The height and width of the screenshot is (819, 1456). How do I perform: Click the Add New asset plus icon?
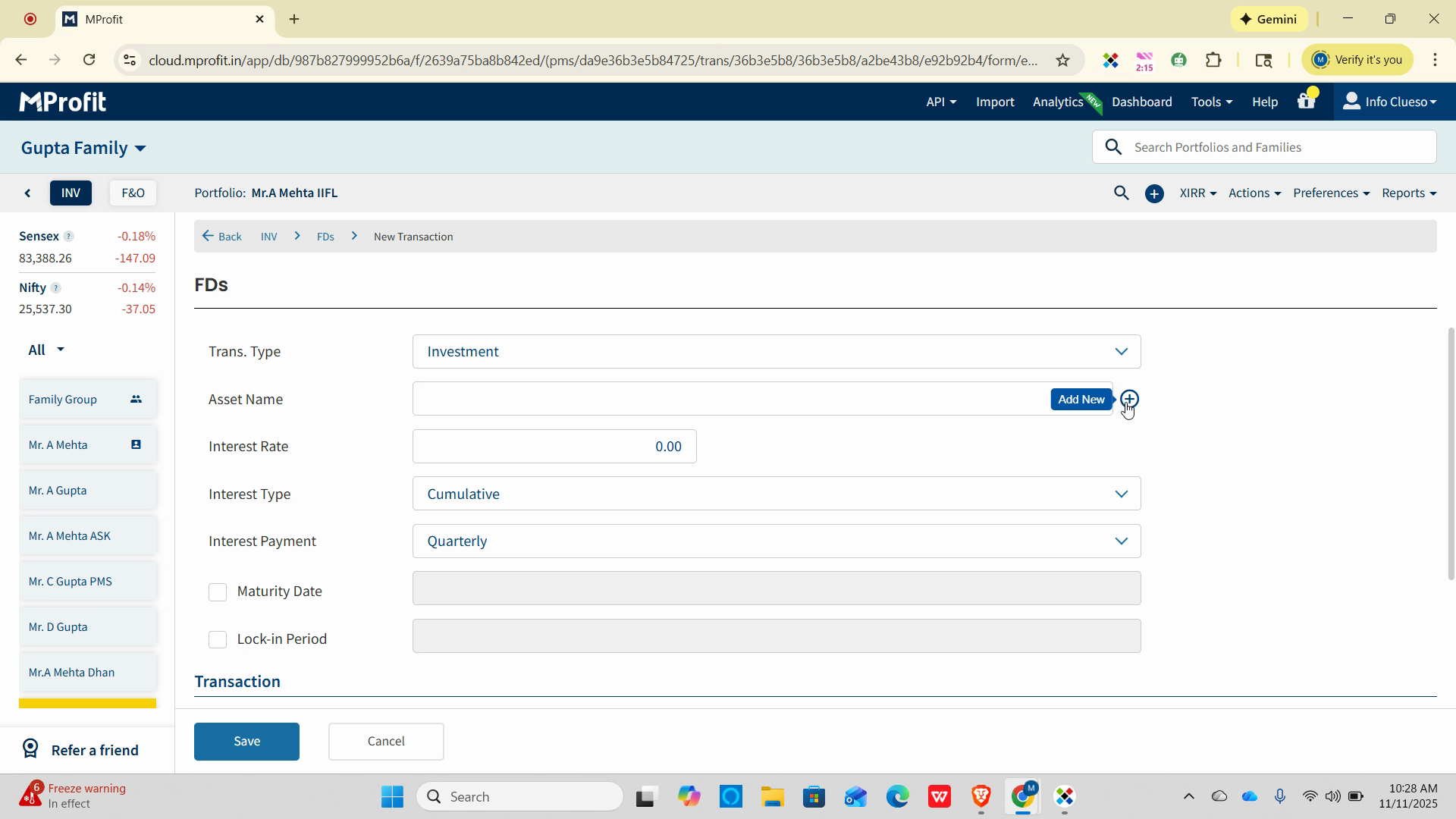point(1129,399)
